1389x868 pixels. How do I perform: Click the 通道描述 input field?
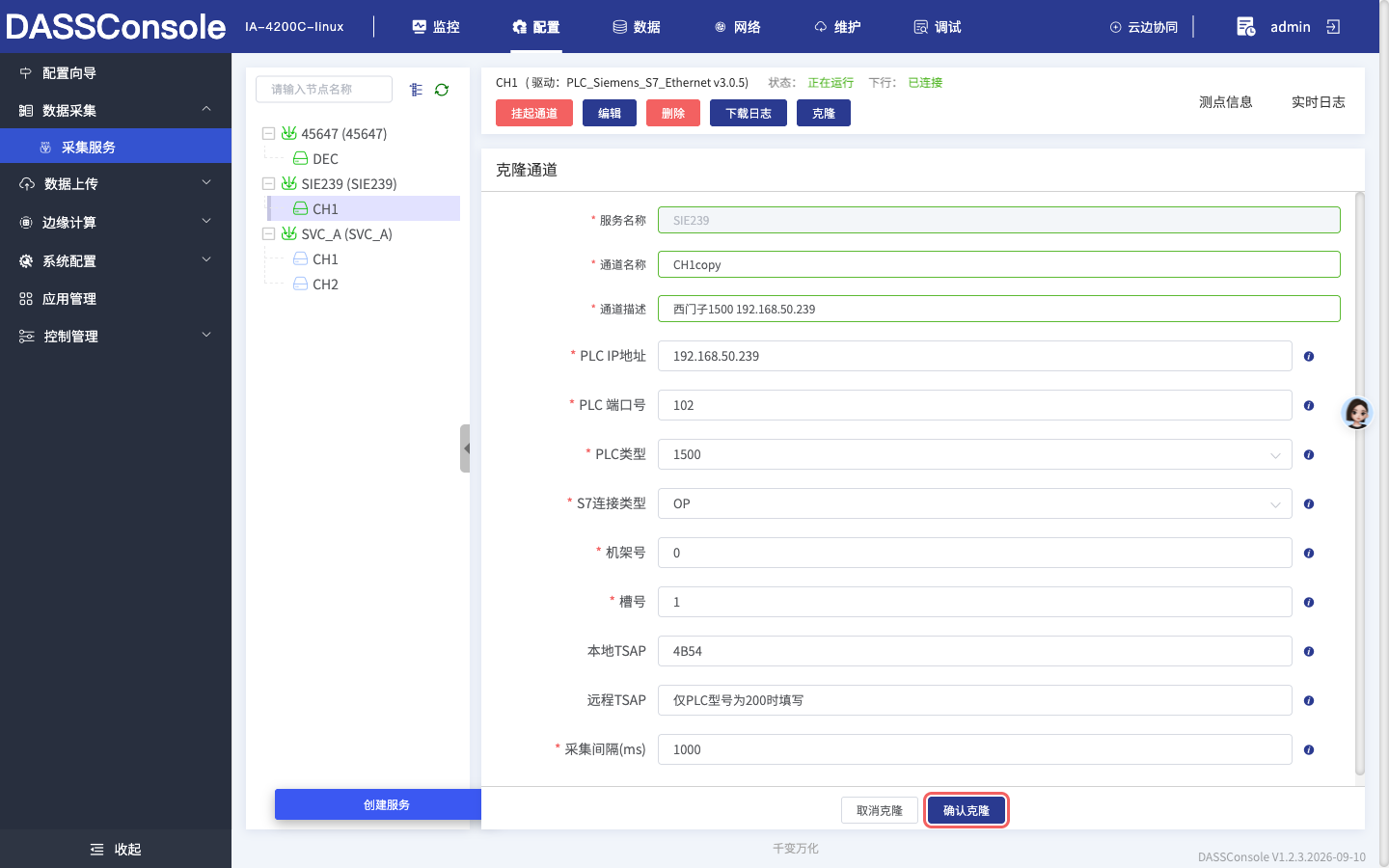point(999,309)
